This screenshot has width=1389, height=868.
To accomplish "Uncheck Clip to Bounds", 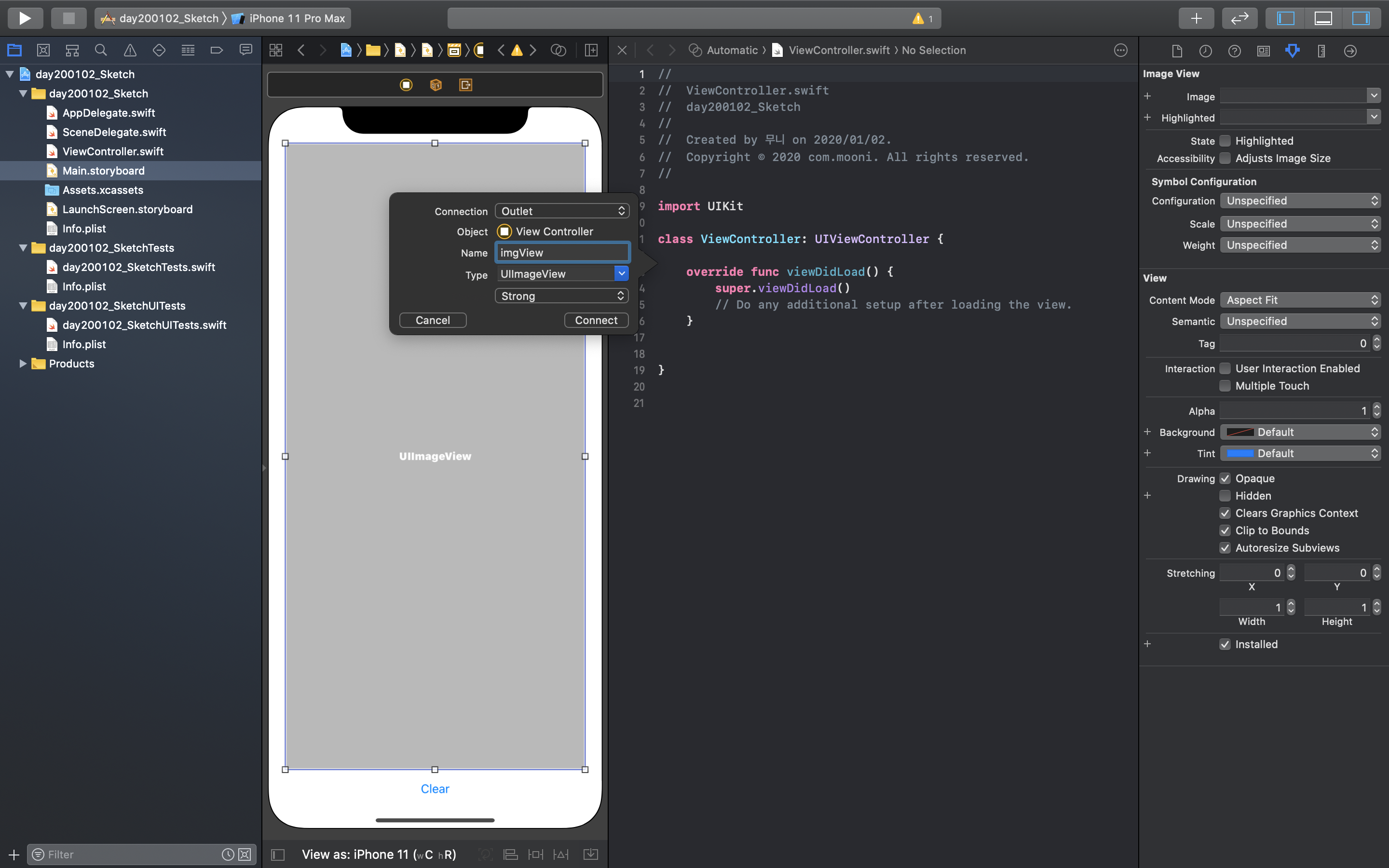I will tap(1225, 530).
